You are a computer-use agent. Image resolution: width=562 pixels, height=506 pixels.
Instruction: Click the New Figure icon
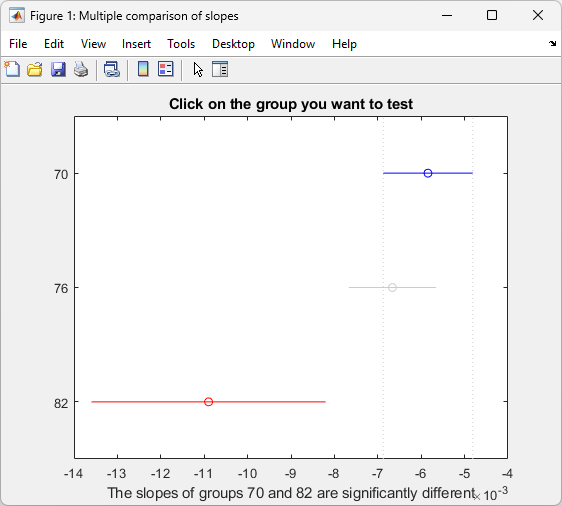(x=12, y=69)
